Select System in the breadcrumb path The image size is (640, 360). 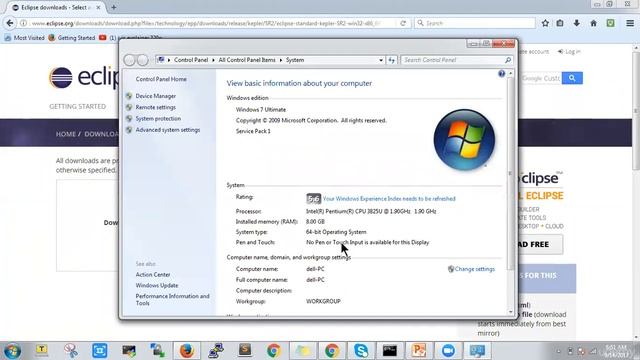pos(295,60)
